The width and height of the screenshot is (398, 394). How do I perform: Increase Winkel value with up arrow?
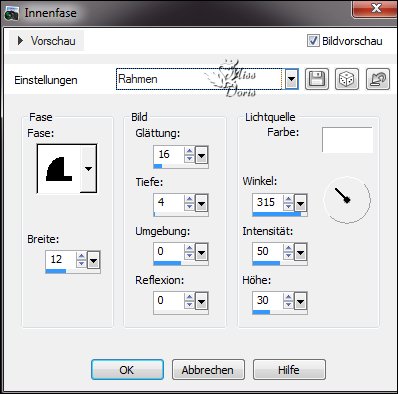coord(288,199)
